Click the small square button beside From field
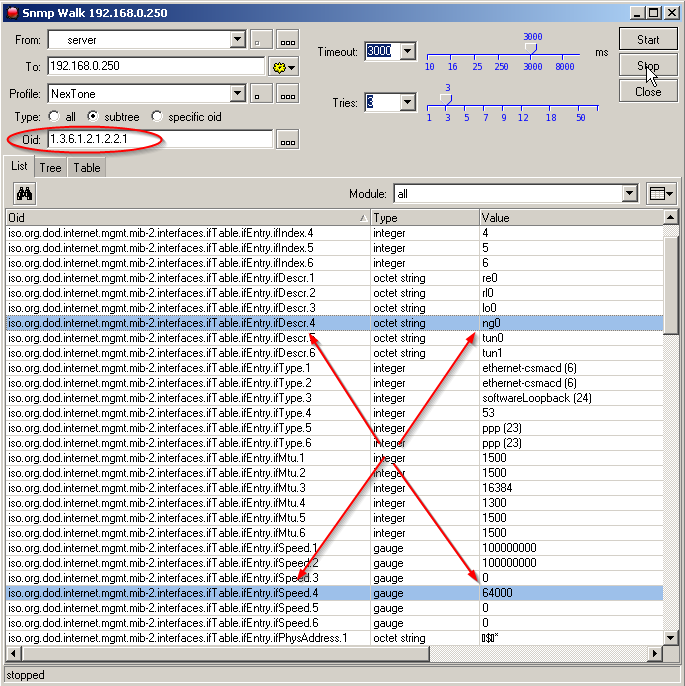 pyautogui.click(x=262, y=40)
